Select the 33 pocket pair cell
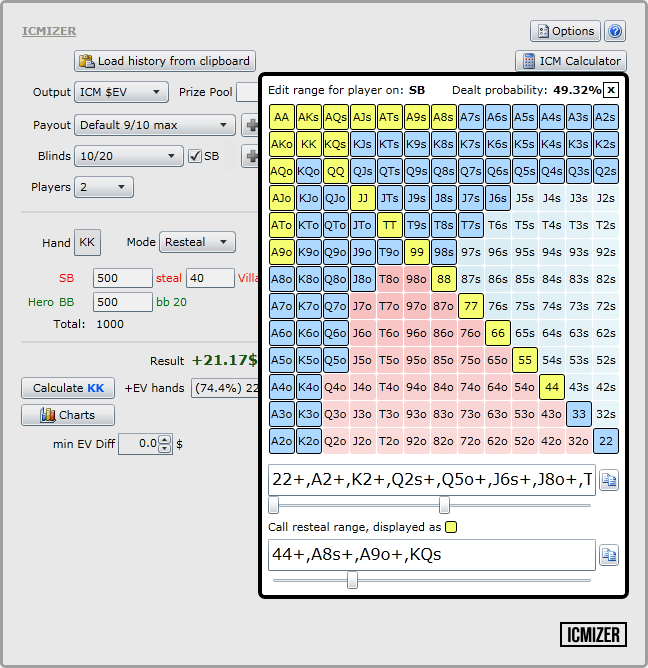Screen dimensions: 648x668 pos(579,414)
